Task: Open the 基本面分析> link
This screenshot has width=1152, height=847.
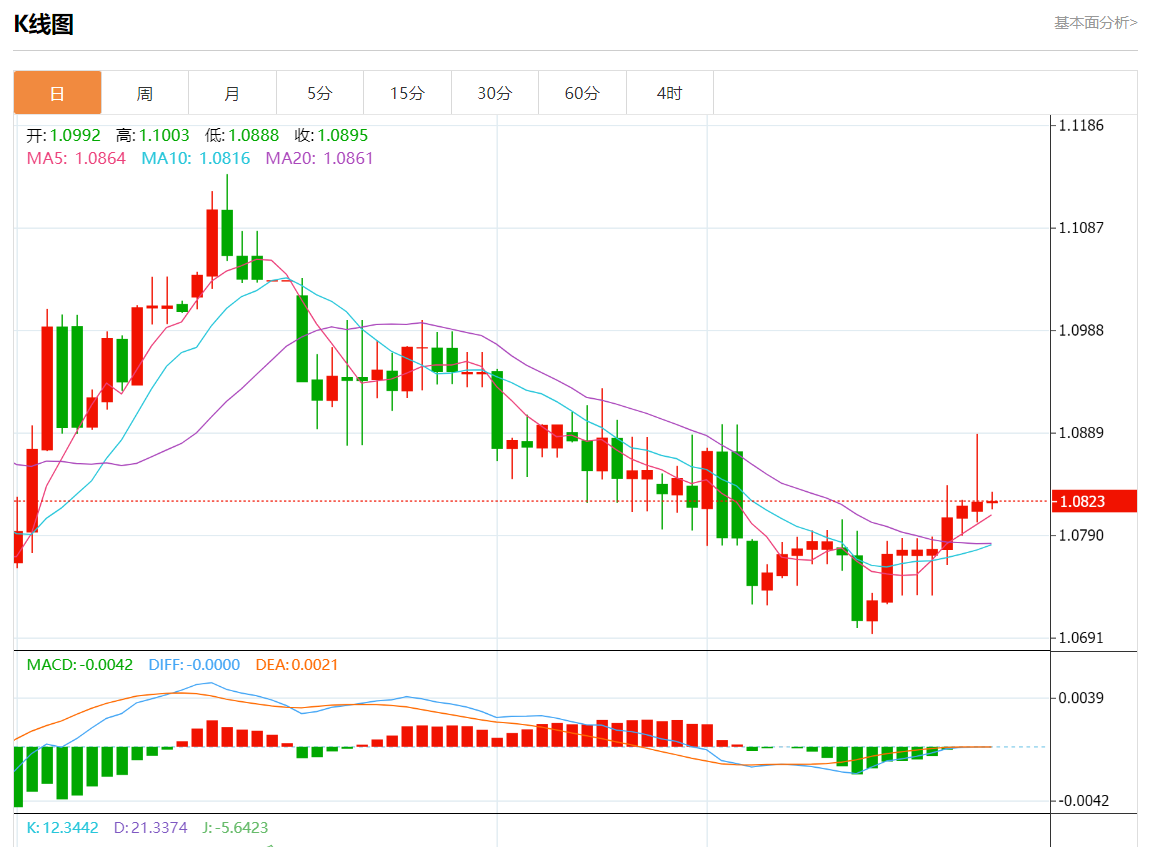Action: click(x=1095, y=23)
